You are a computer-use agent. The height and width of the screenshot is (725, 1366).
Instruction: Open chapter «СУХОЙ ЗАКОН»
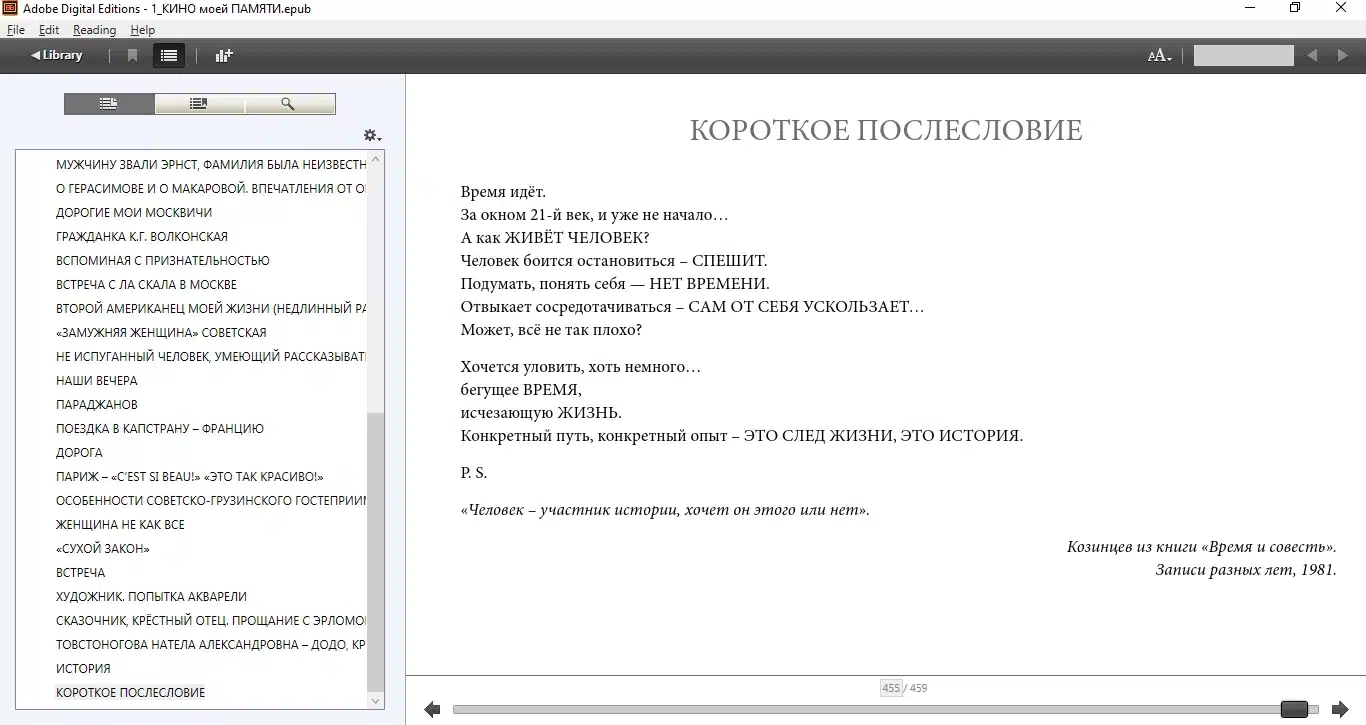103,548
